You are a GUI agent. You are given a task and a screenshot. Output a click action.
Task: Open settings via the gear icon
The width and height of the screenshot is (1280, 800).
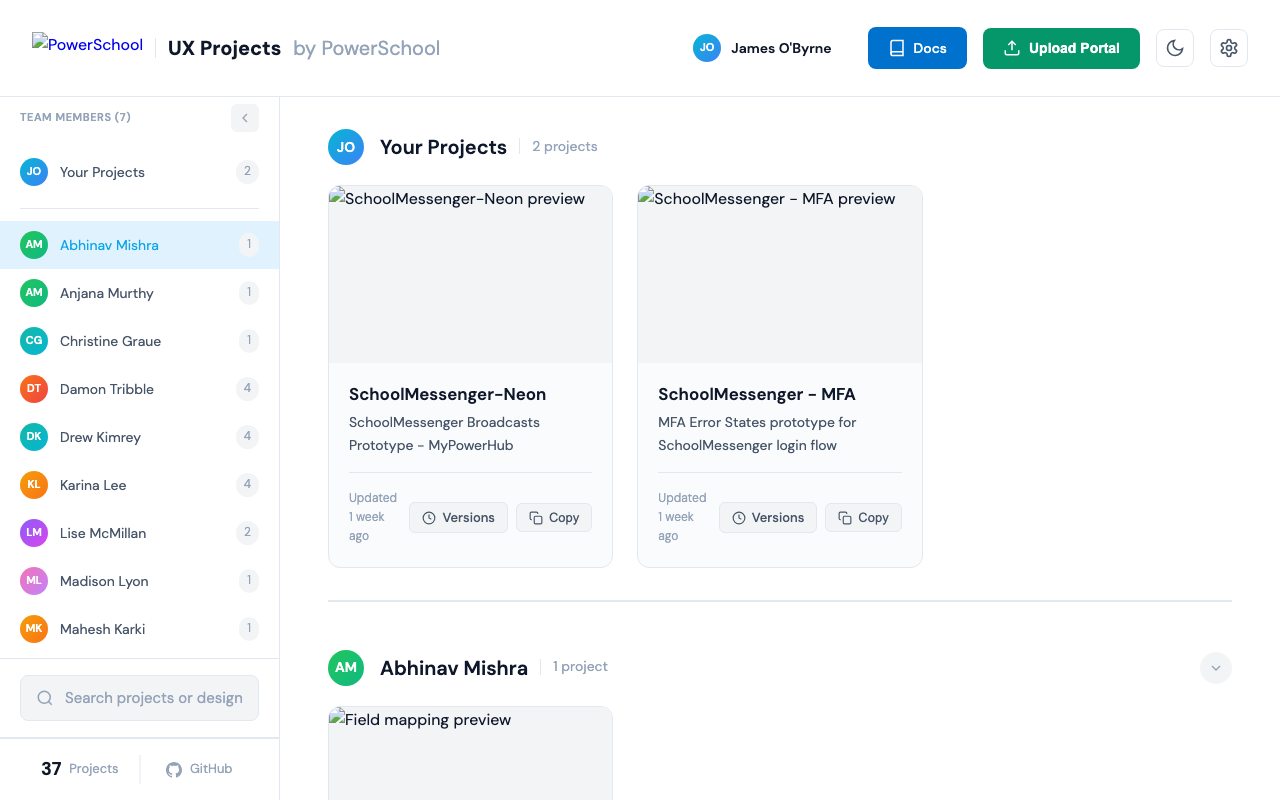pyautogui.click(x=1228, y=47)
